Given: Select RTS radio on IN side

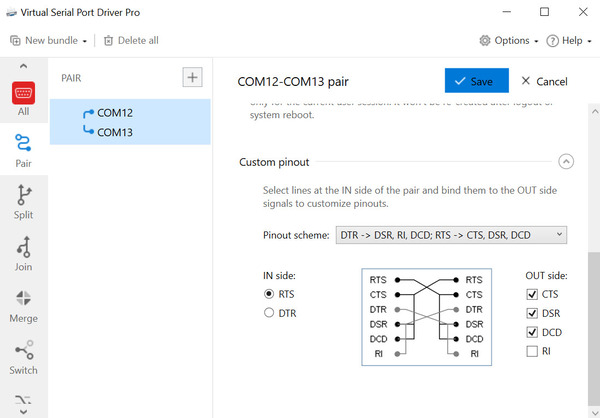Looking at the screenshot, I should [x=269, y=294].
